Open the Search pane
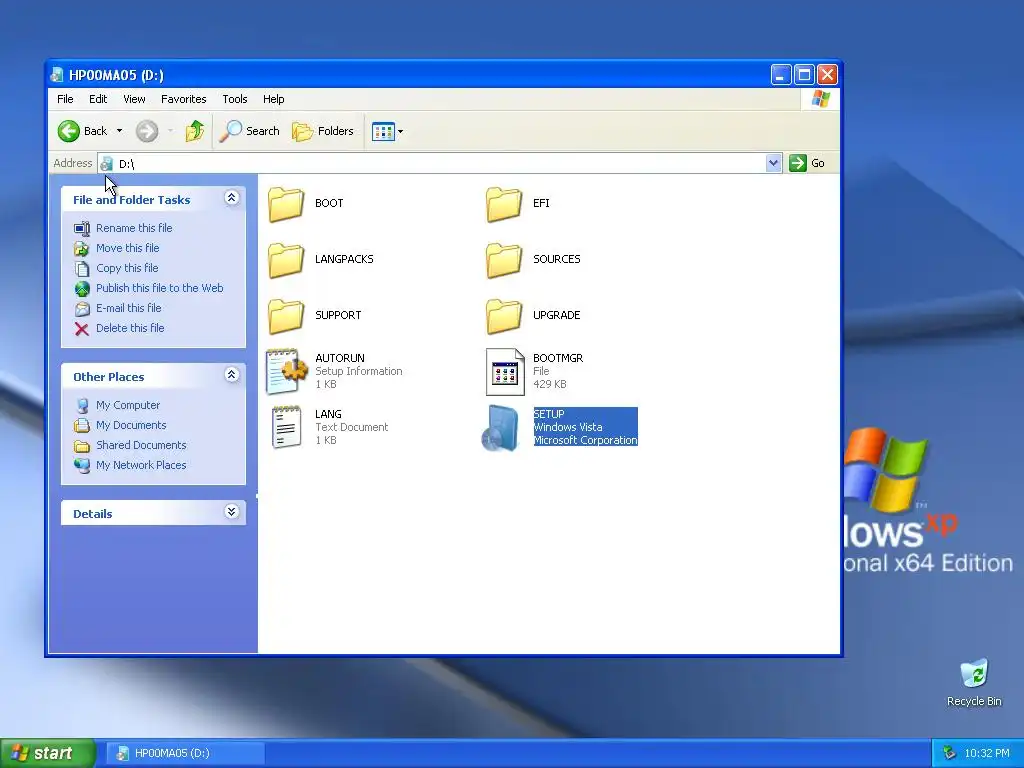Viewport: 1024px width, 768px height. (249, 131)
